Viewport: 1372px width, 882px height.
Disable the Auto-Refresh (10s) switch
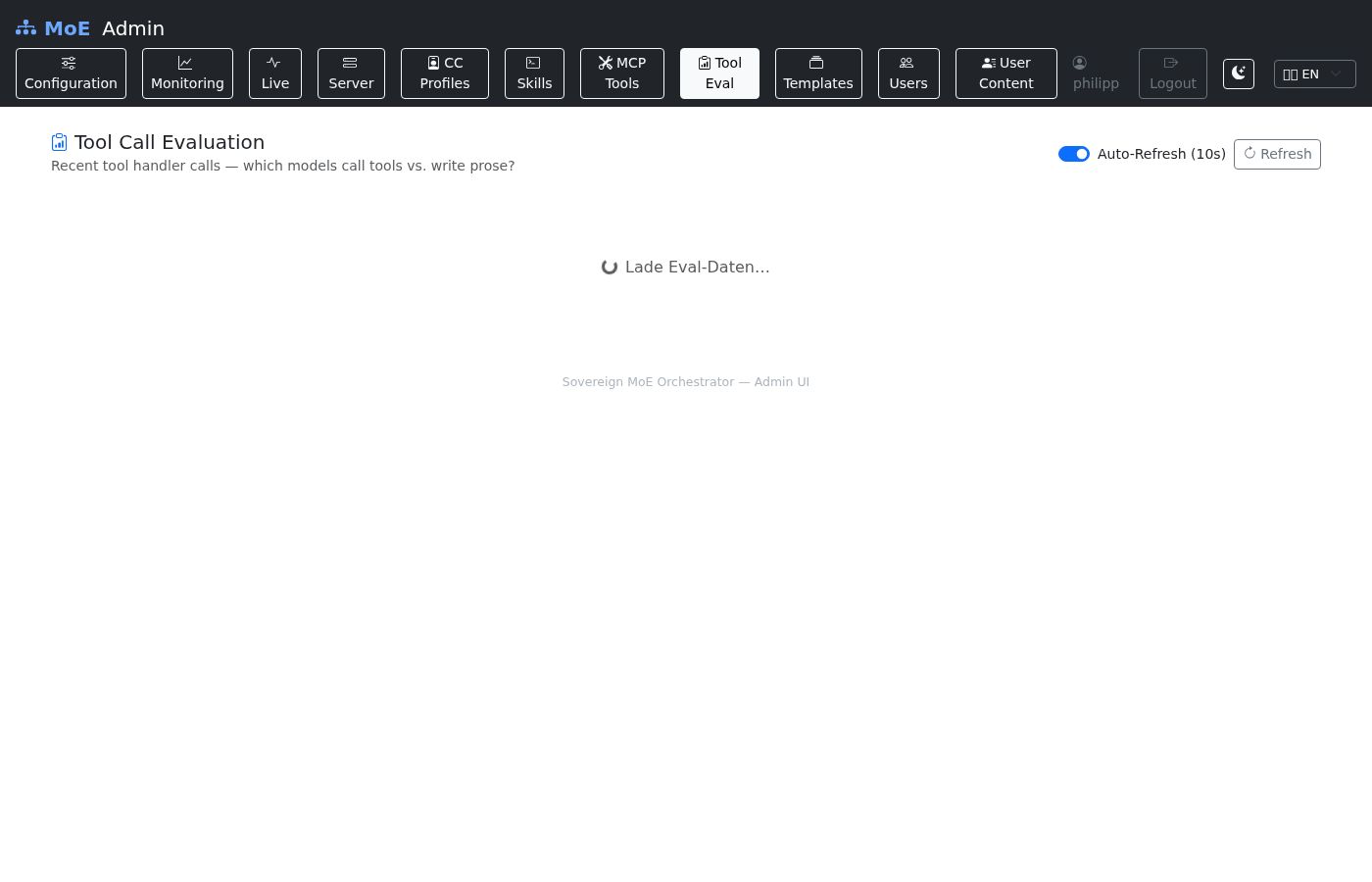1074,154
